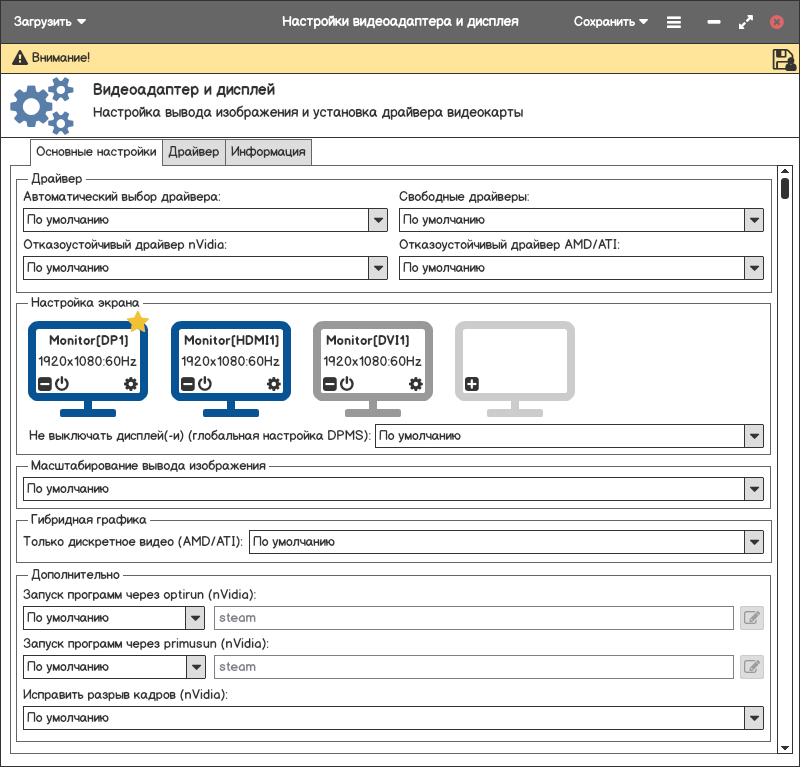Click edit icon beside optirun steam field

[x=752, y=618]
